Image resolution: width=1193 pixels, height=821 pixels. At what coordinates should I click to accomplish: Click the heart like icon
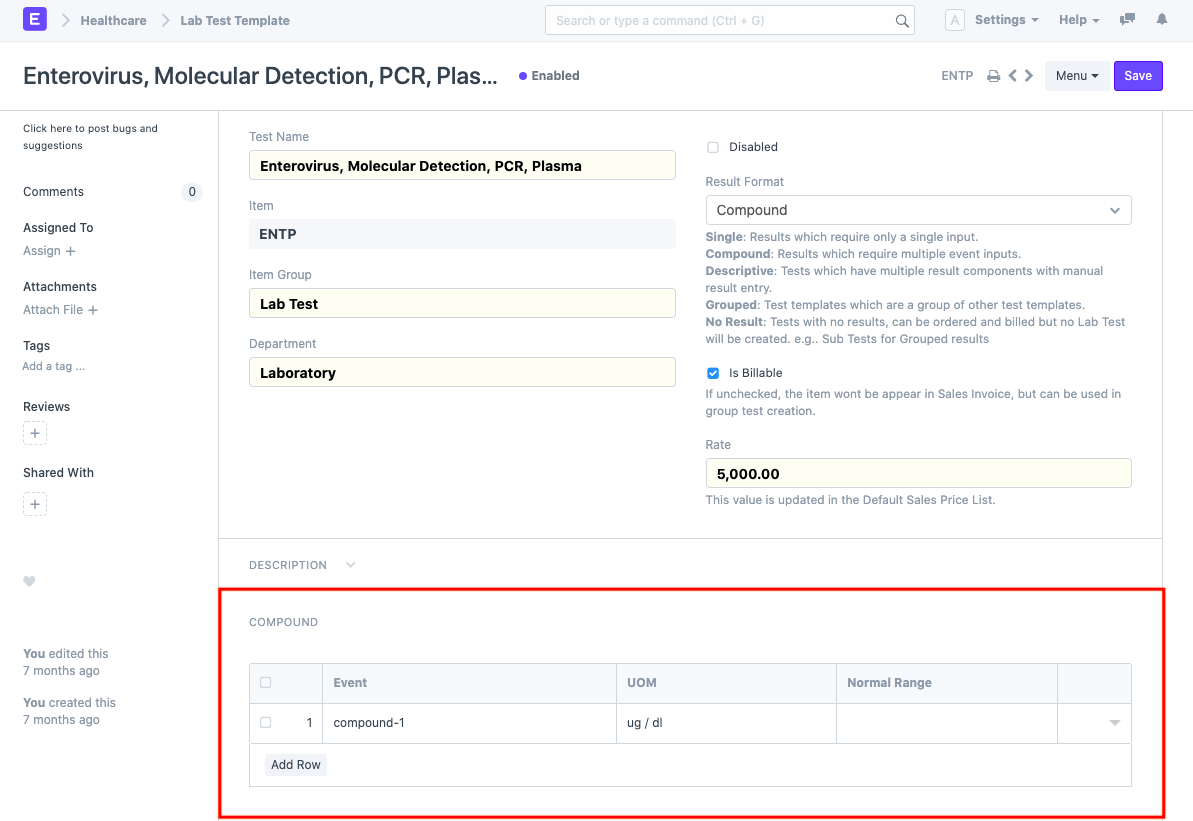pyautogui.click(x=29, y=581)
